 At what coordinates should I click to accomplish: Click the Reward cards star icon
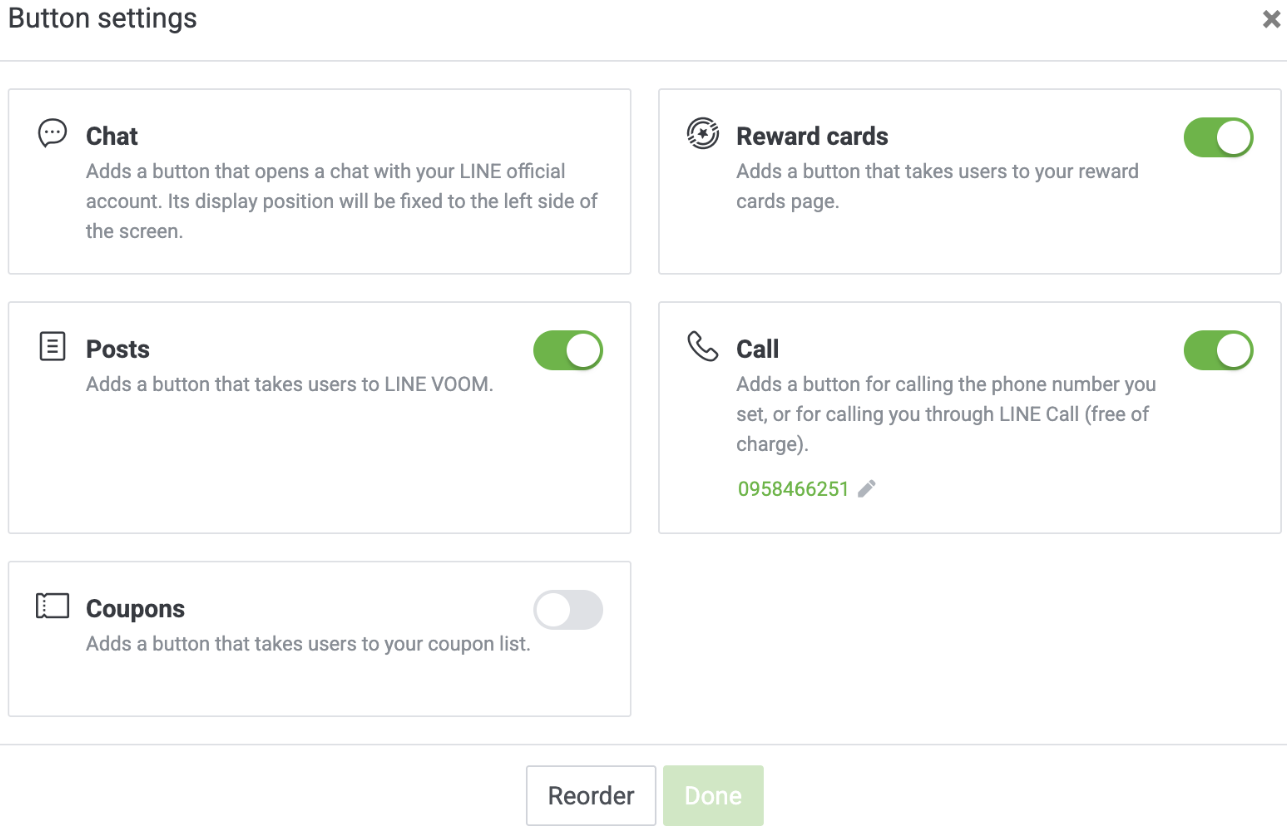(x=703, y=133)
